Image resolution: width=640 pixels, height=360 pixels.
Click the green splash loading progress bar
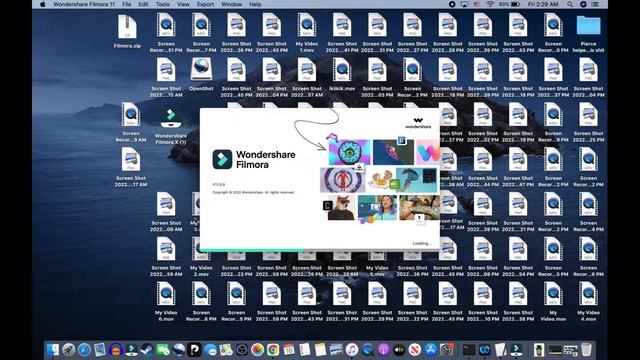pyautogui.click(x=252, y=250)
